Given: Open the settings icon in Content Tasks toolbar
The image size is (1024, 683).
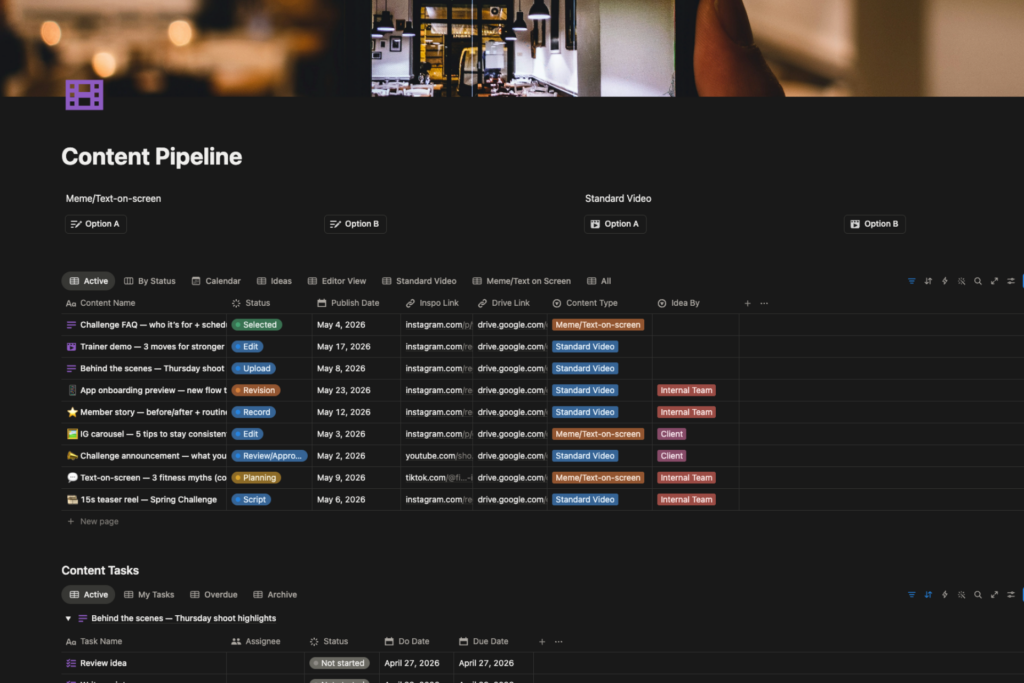Looking at the screenshot, I should pos(1011,595).
